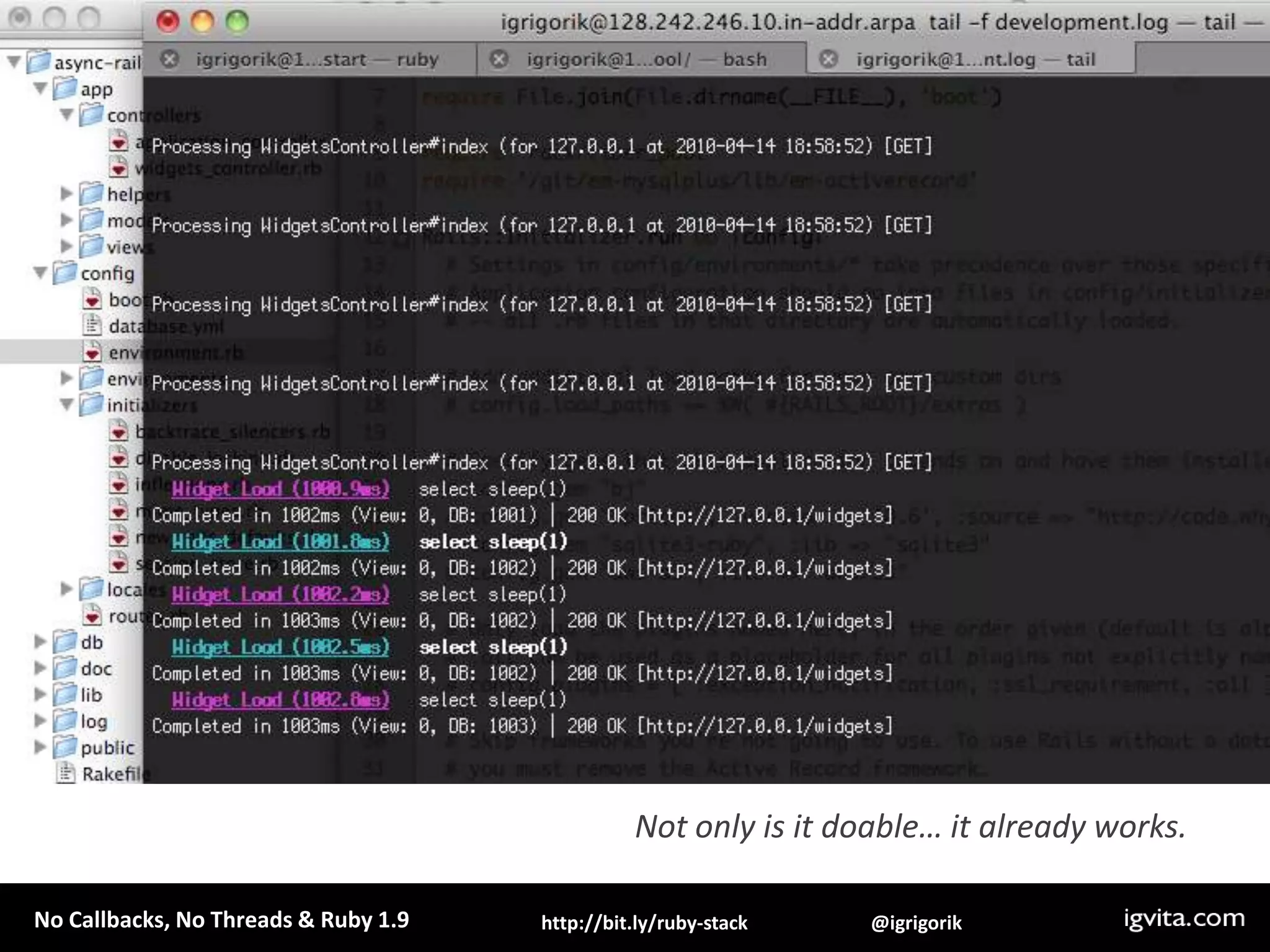The image size is (1270, 952).
Task: Select the helpers folder icon
Action: [91, 193]
